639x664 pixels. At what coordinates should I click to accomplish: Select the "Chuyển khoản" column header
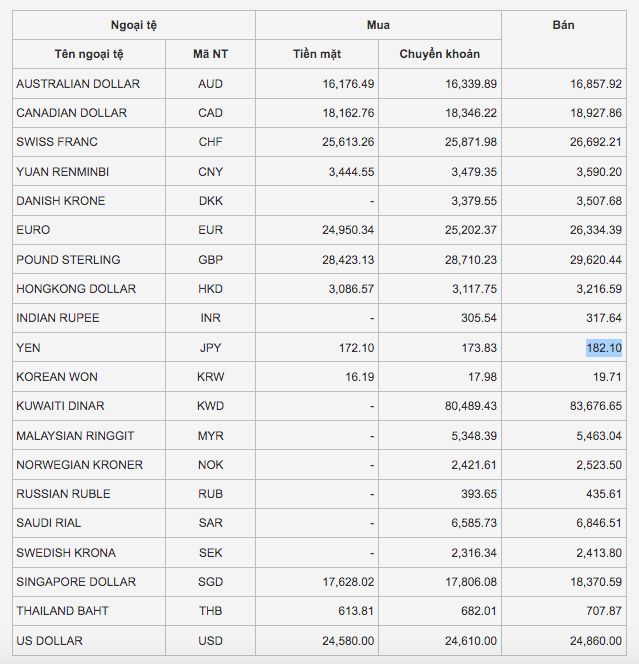[439, 54]
